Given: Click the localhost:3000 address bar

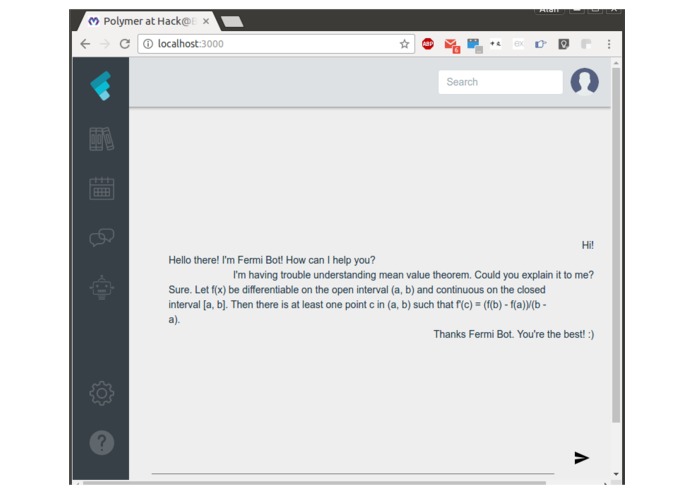Looking at the screenshot, I should [276, 44].
